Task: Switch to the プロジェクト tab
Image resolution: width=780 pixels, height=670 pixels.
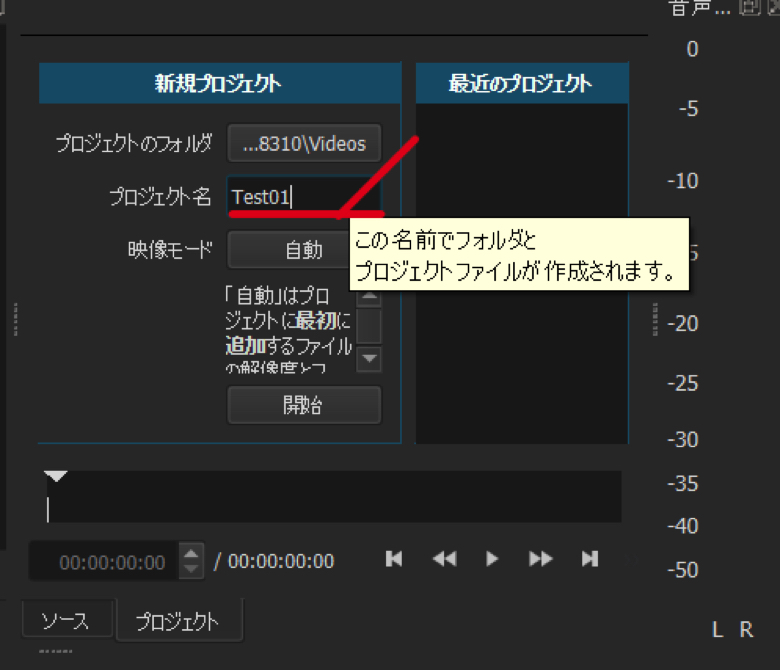Action: click(178, 621)
